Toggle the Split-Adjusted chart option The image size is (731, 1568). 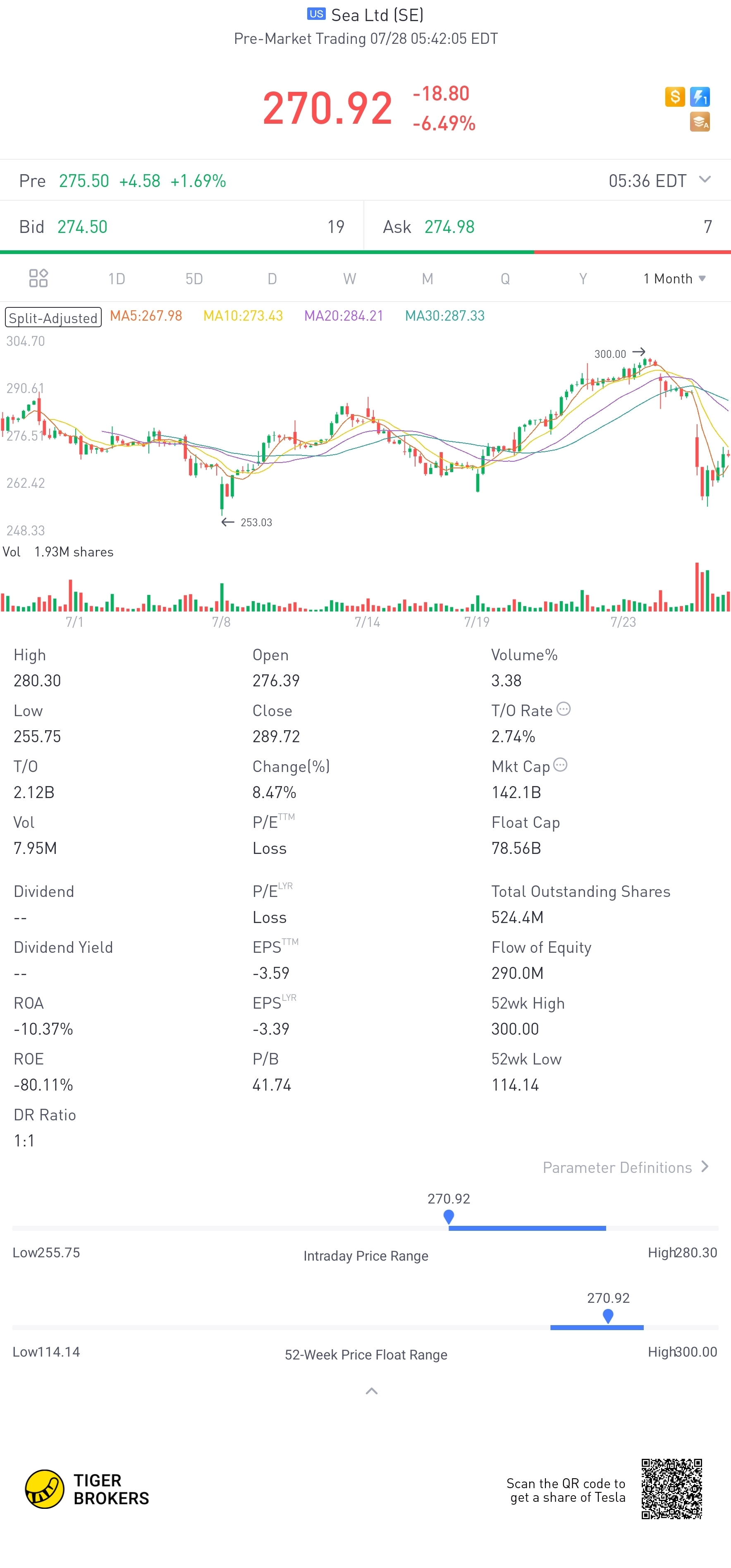[x=53, y=317]
